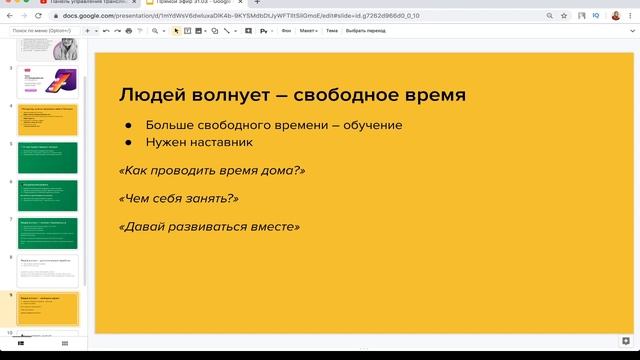Undo the last action

(x=106, y=31)
